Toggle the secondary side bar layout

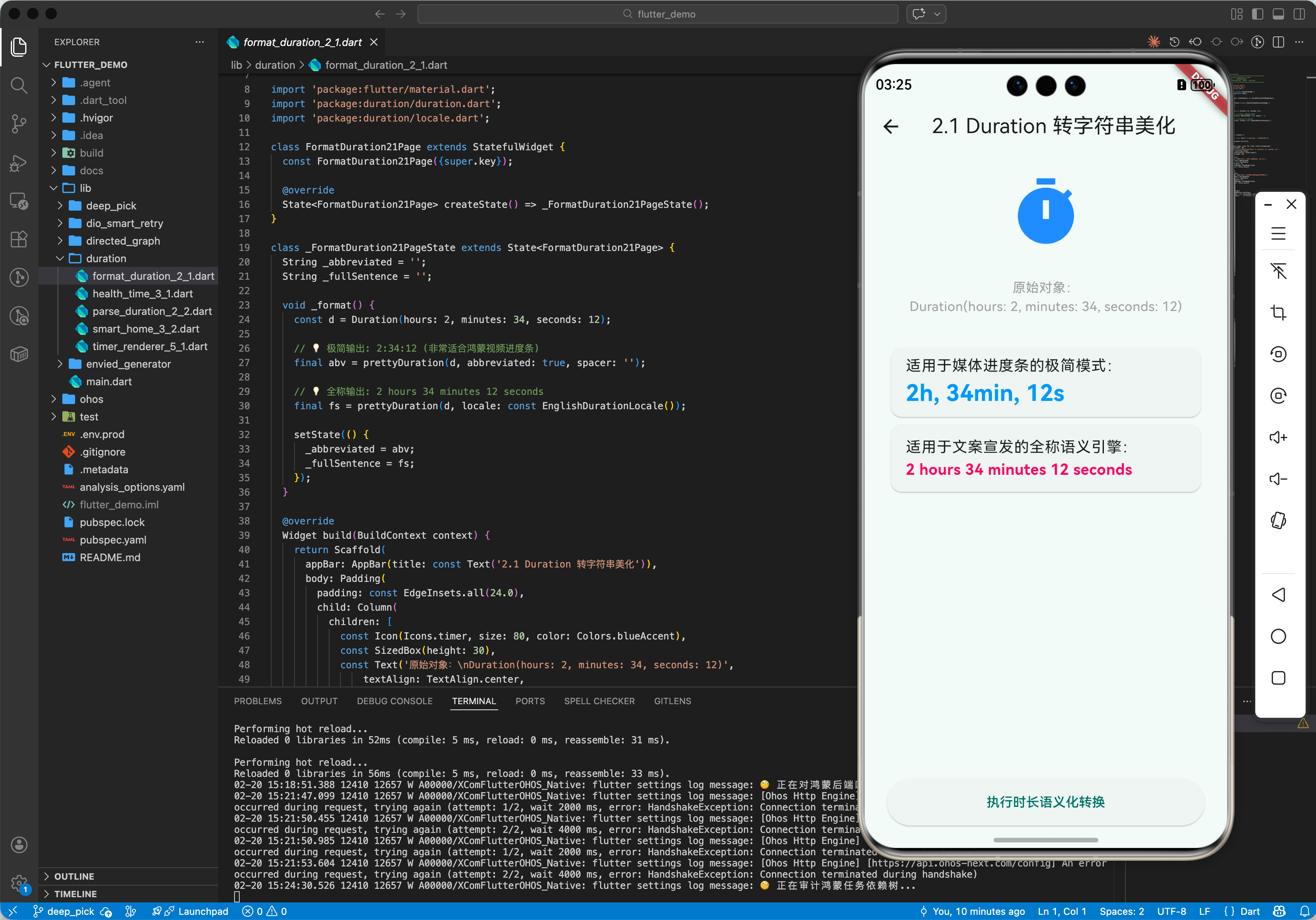(1299, 14)
